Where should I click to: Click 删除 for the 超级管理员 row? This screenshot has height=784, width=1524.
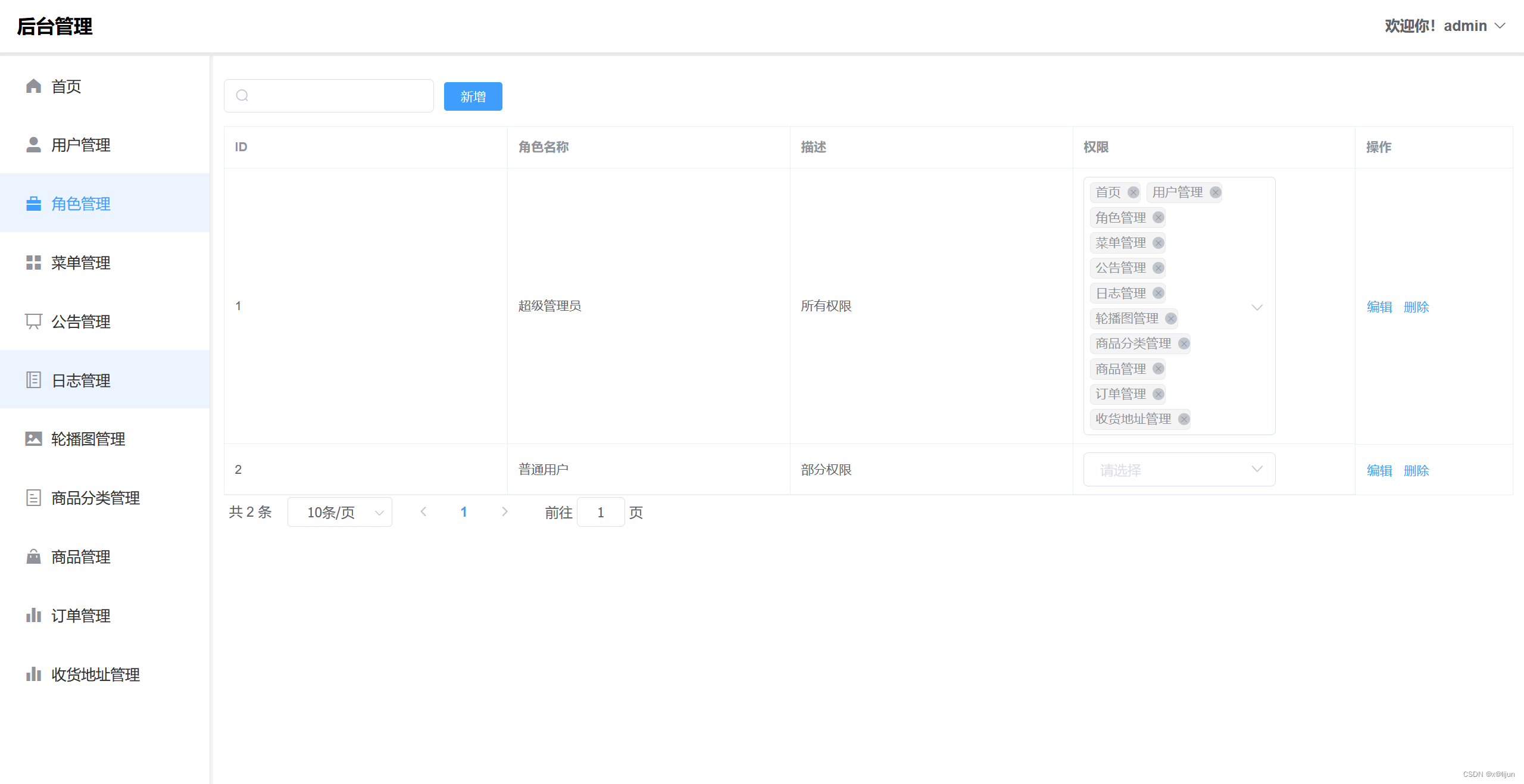pos(1416,307)
